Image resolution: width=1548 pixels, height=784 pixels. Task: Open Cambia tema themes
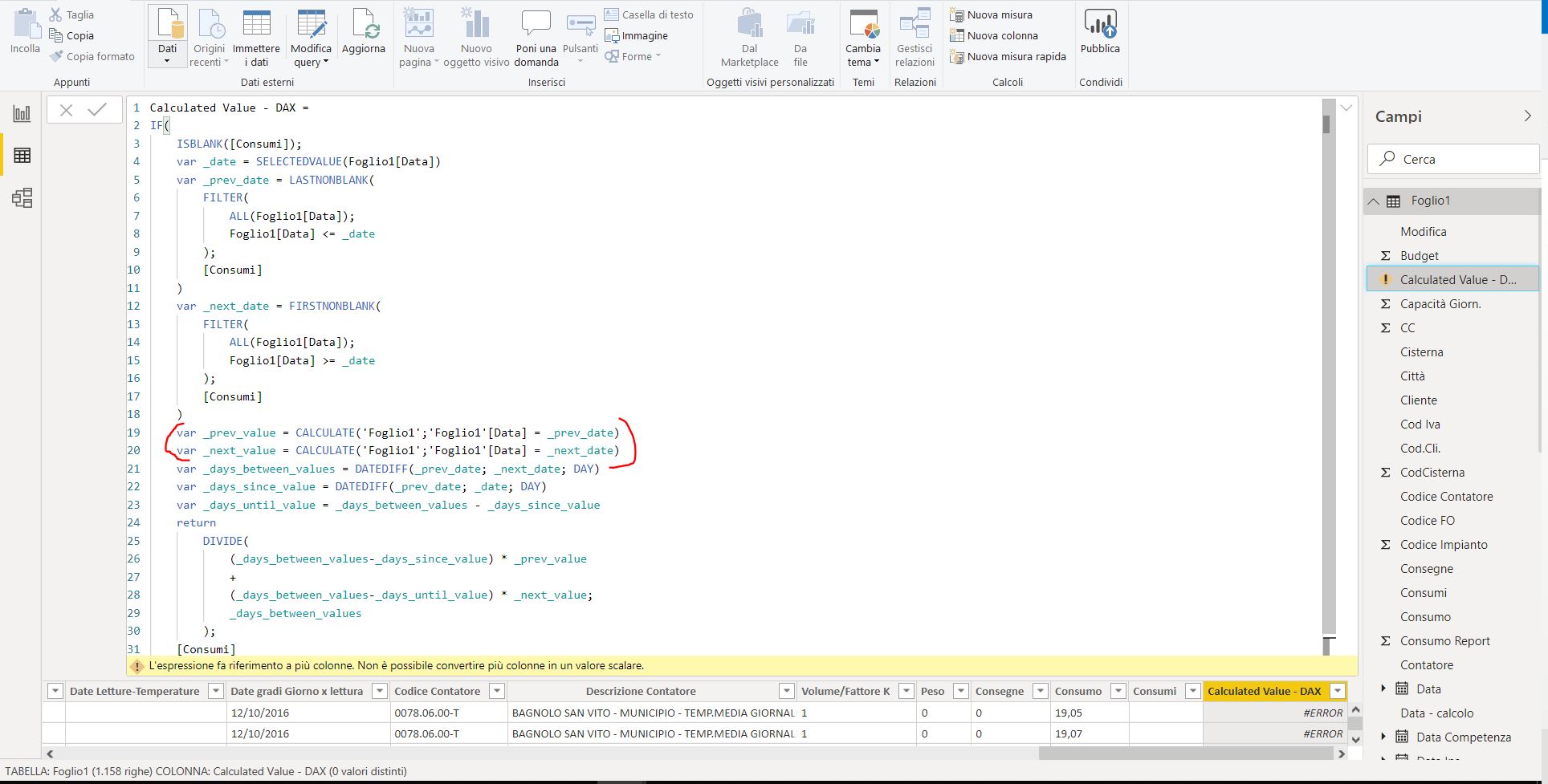[x=863, y=37]
